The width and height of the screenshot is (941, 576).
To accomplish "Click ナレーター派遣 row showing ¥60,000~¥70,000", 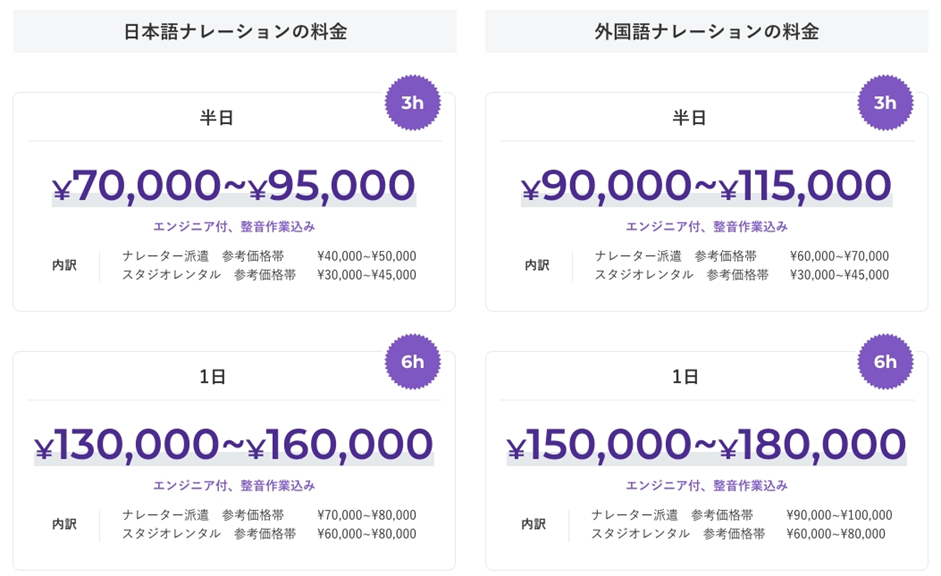I will pos(741,256).
